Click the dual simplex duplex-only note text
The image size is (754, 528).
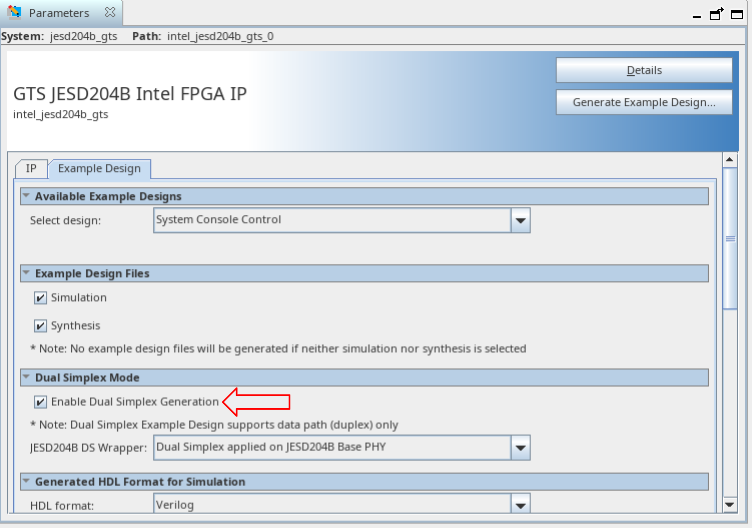pos(214,425)
